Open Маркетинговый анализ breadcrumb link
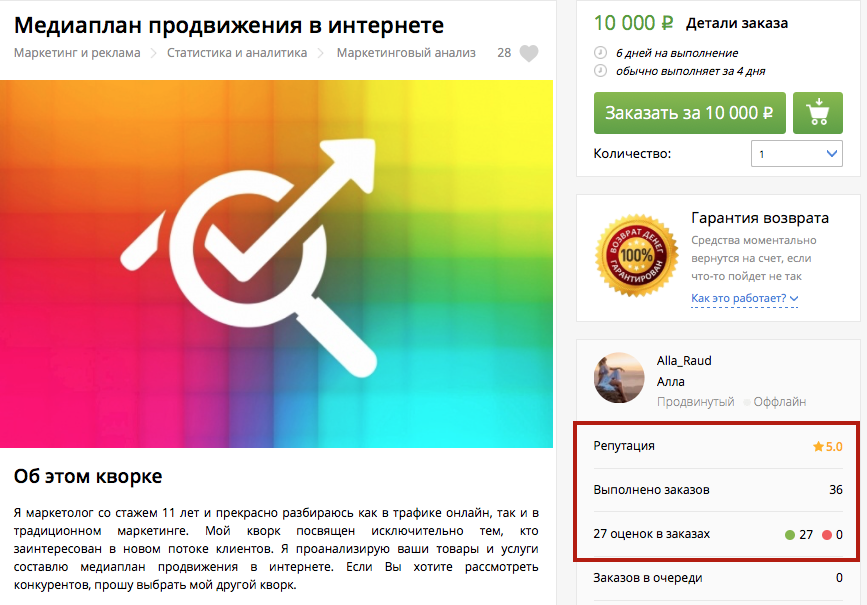This screenshot has width=867, height=605. tap(406, 53)
